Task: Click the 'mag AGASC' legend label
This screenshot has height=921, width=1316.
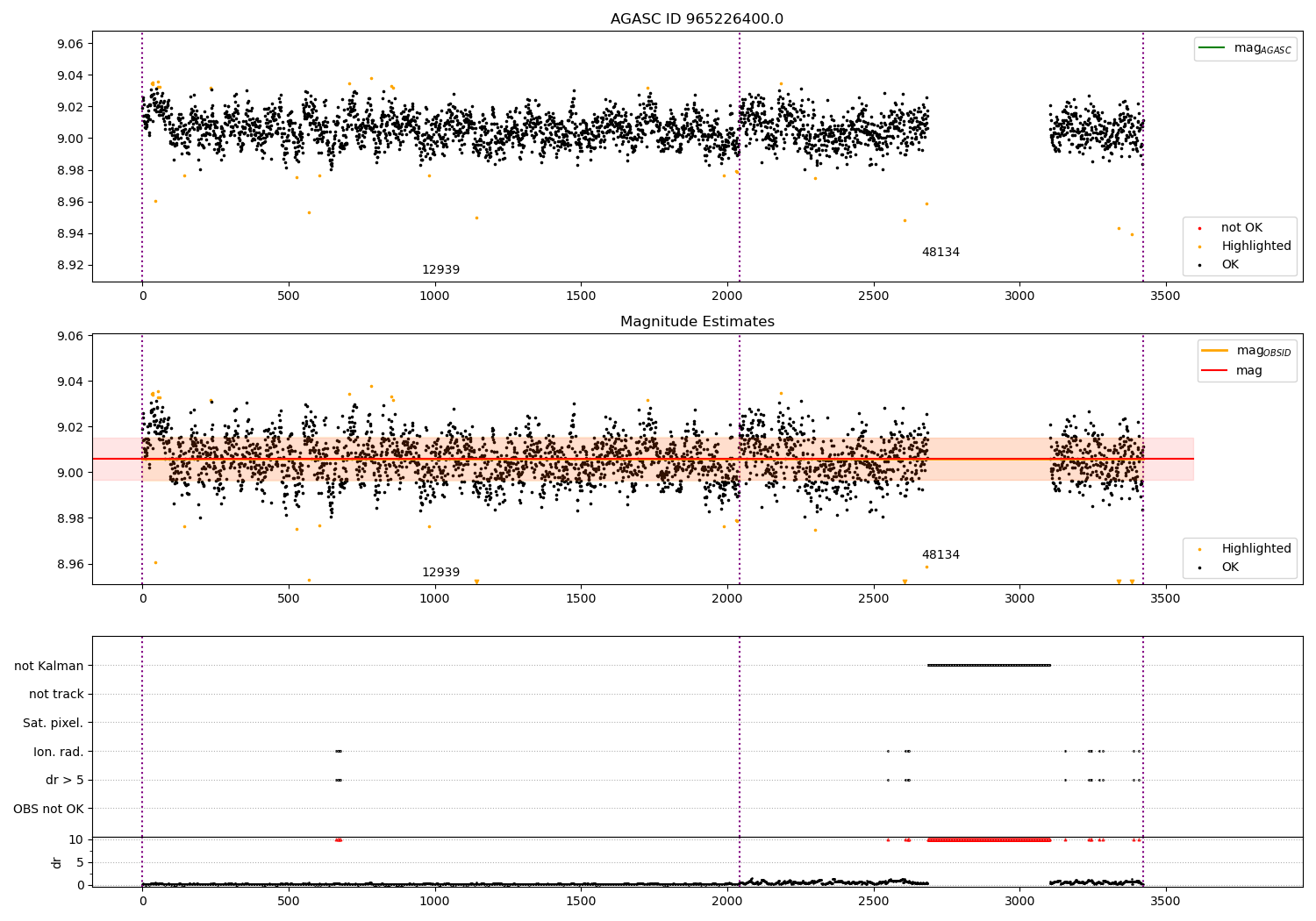Action: (x=1262, y=48)
